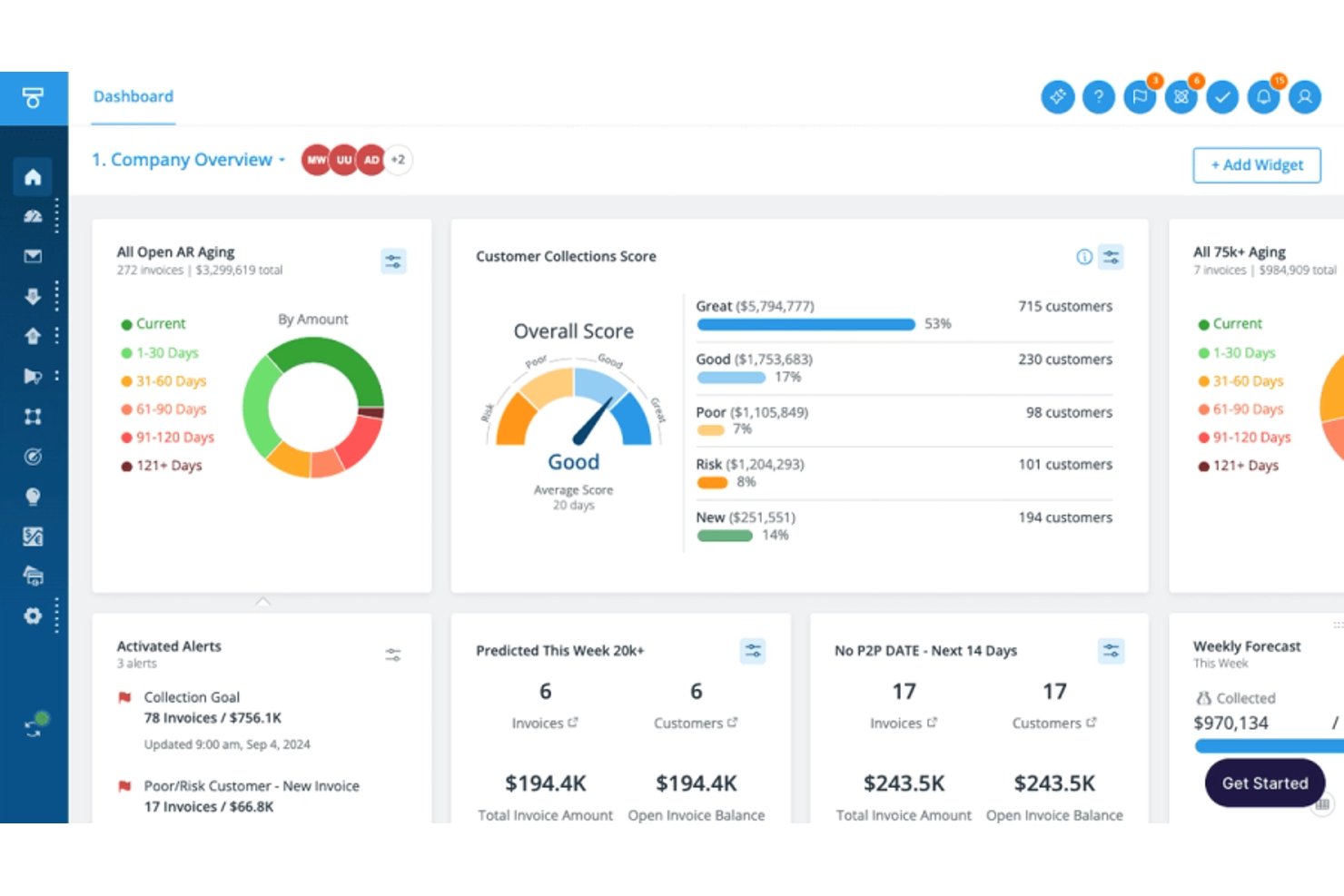Open Activated Alerts widget filter settings
1344x896 pixels.
tap(393, 655)
